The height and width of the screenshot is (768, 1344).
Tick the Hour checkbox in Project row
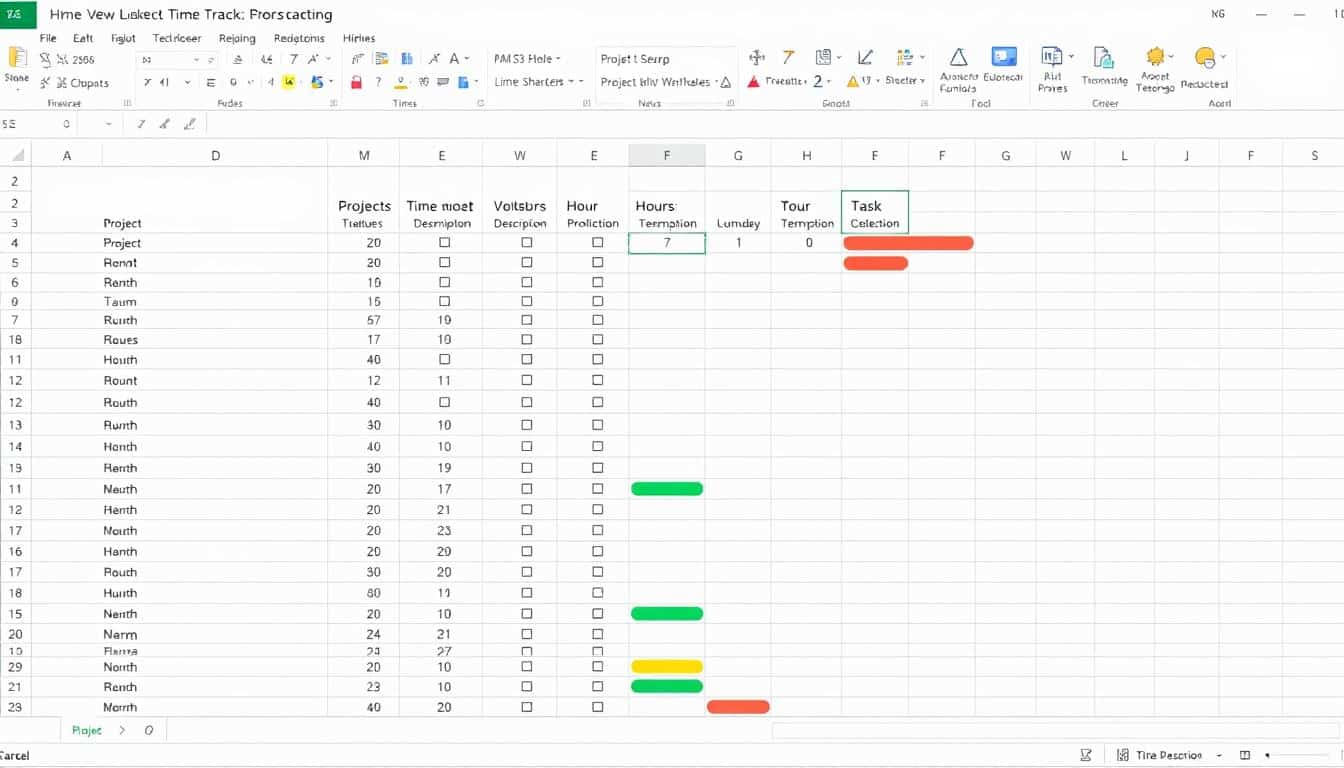(x=598, y=243)
